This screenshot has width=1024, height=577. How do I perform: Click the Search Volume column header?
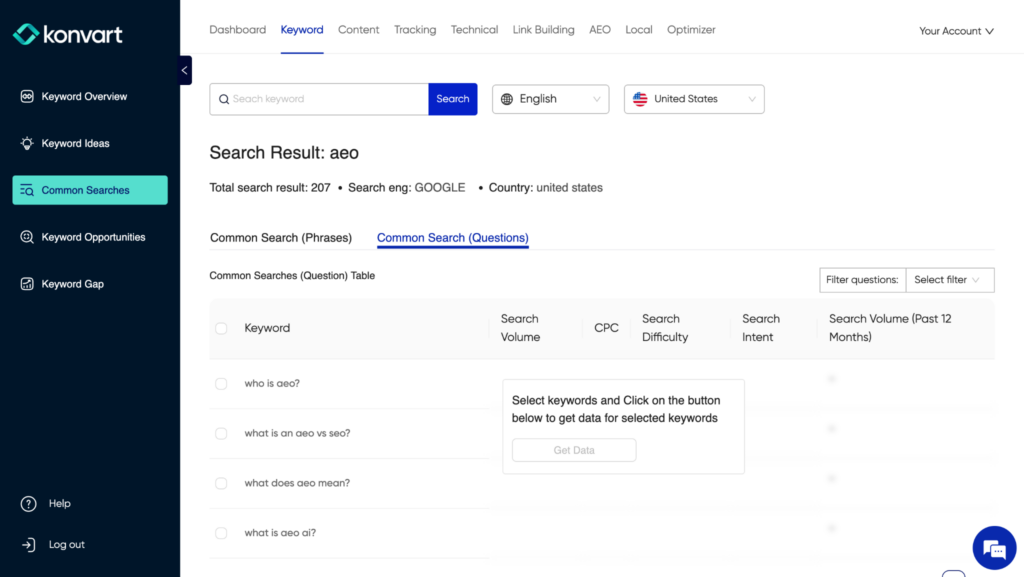520,328
